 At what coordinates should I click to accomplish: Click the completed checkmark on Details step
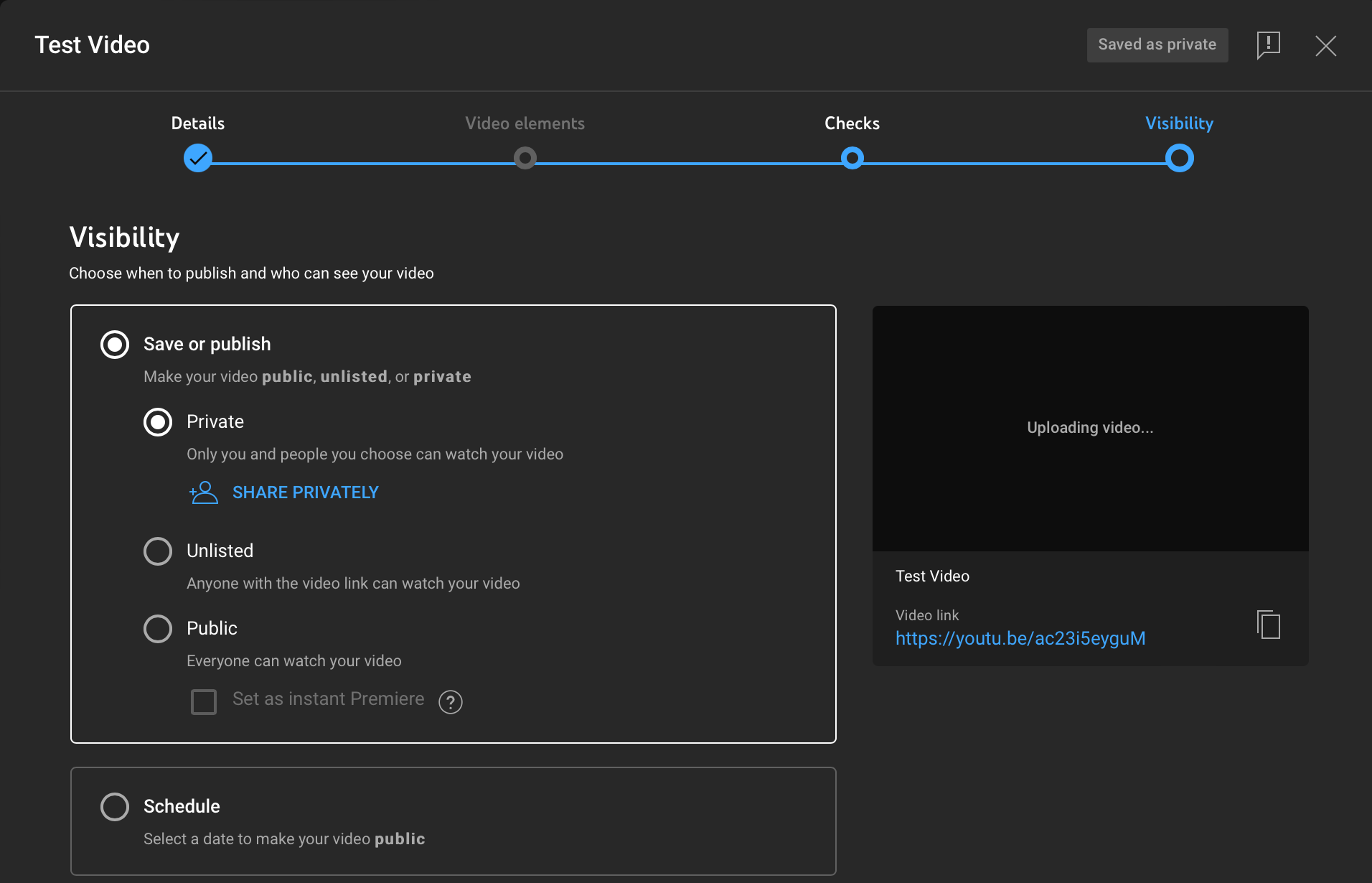click(198, 158)
